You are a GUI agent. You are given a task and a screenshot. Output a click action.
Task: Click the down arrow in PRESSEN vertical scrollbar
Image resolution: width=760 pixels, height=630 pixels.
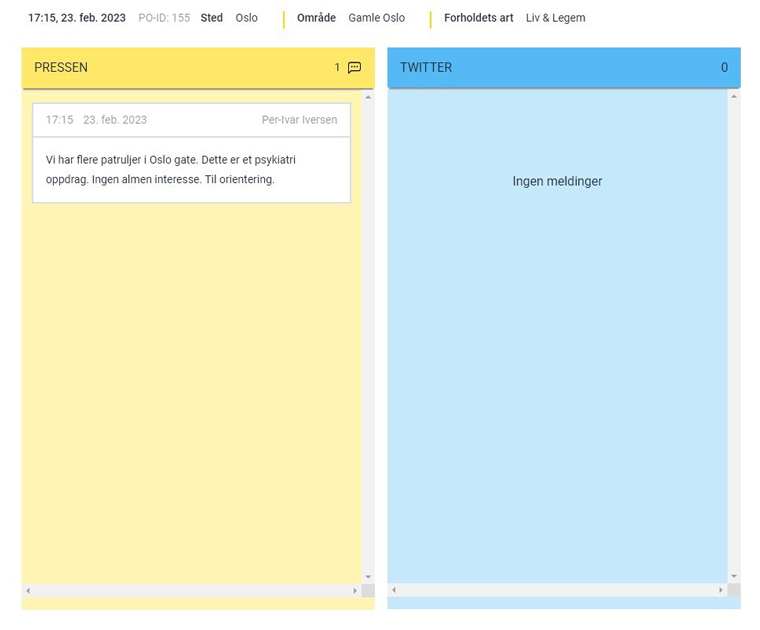pos(368,577)
